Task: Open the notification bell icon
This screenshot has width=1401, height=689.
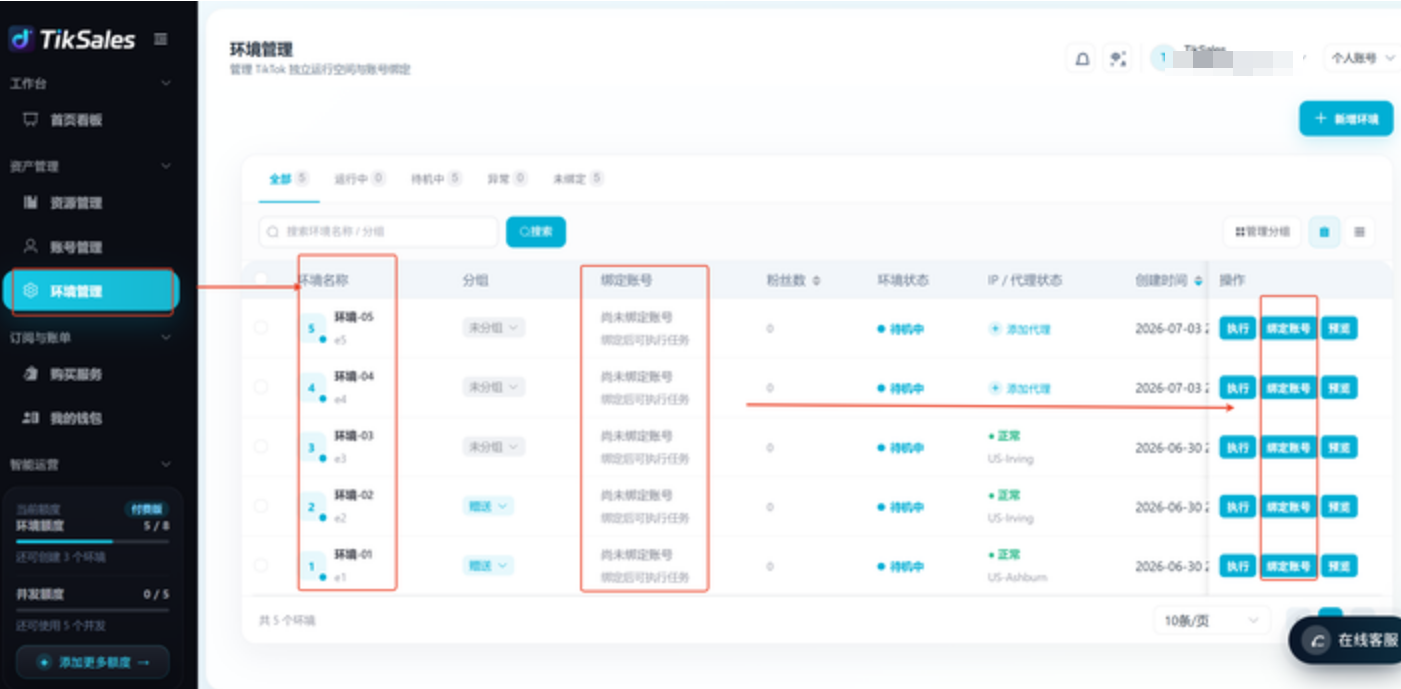Action: (x=1082, y=59)
